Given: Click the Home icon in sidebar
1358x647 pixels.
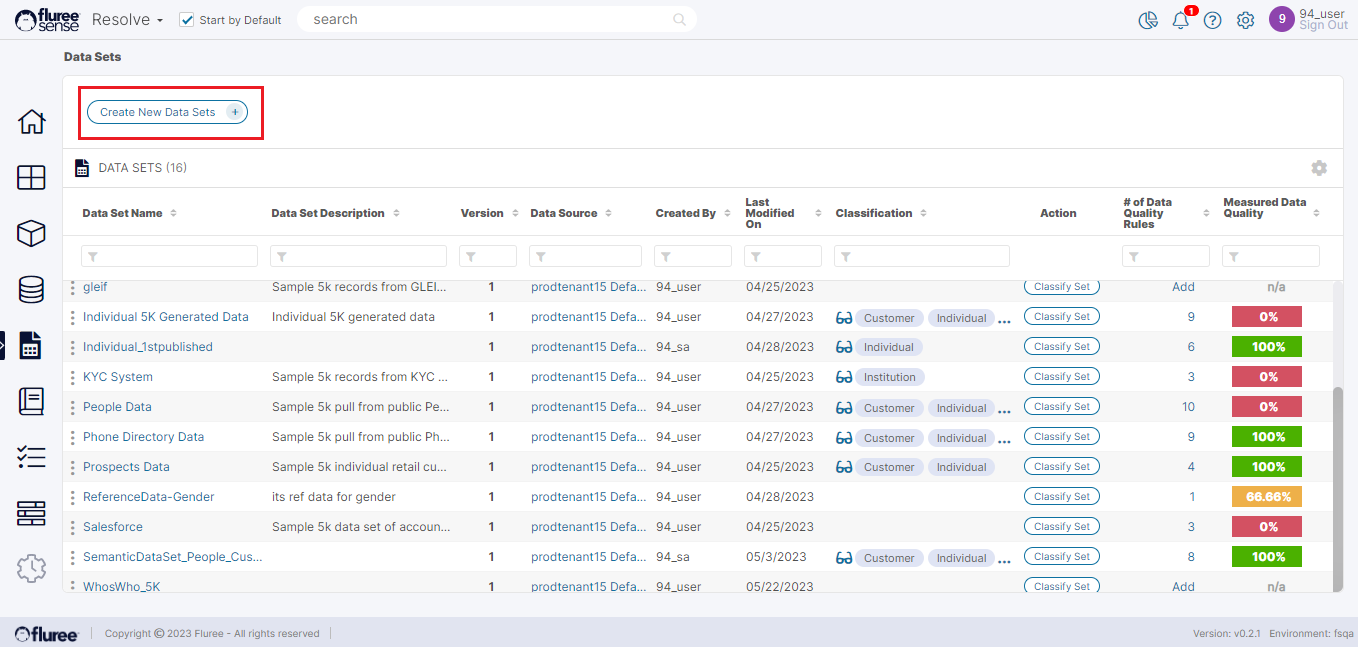Looking at the screenshot, I should click(31, 122).
